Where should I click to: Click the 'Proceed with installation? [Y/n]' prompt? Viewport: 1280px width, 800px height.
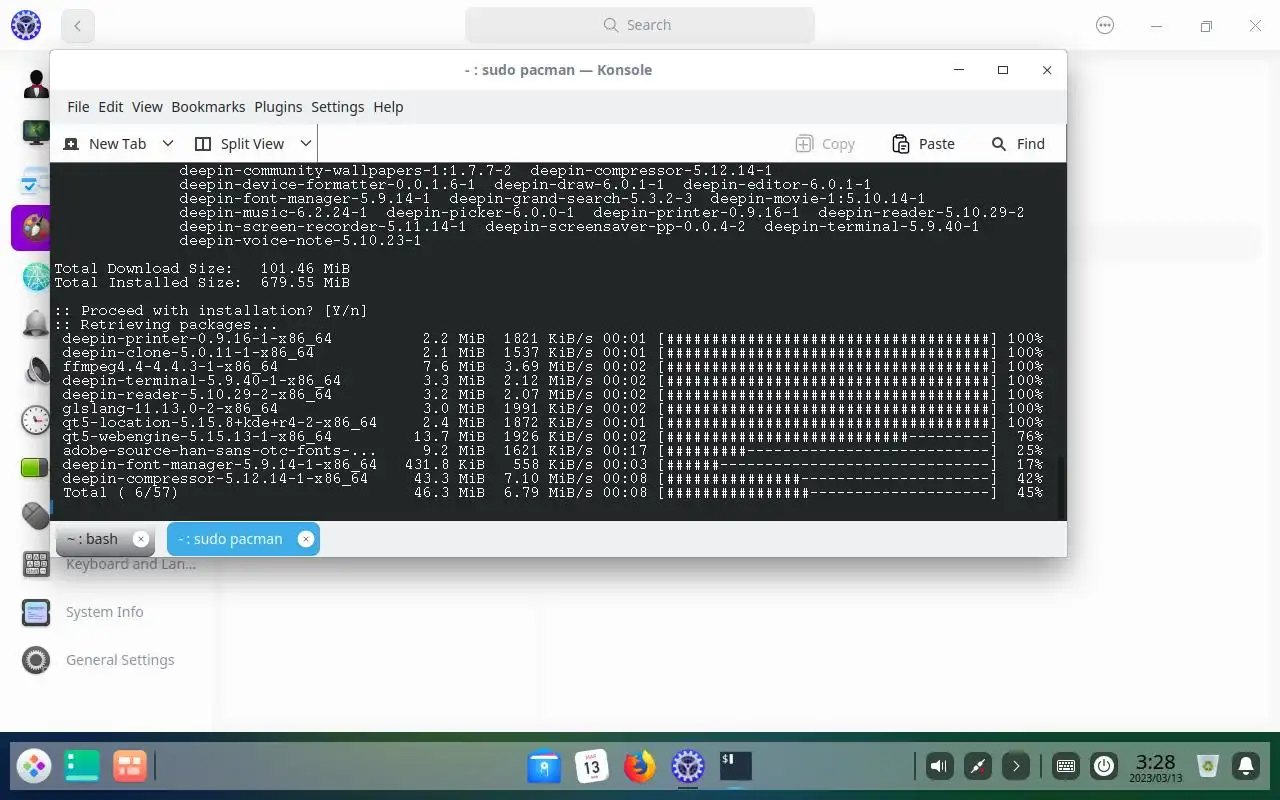(211, 311)
